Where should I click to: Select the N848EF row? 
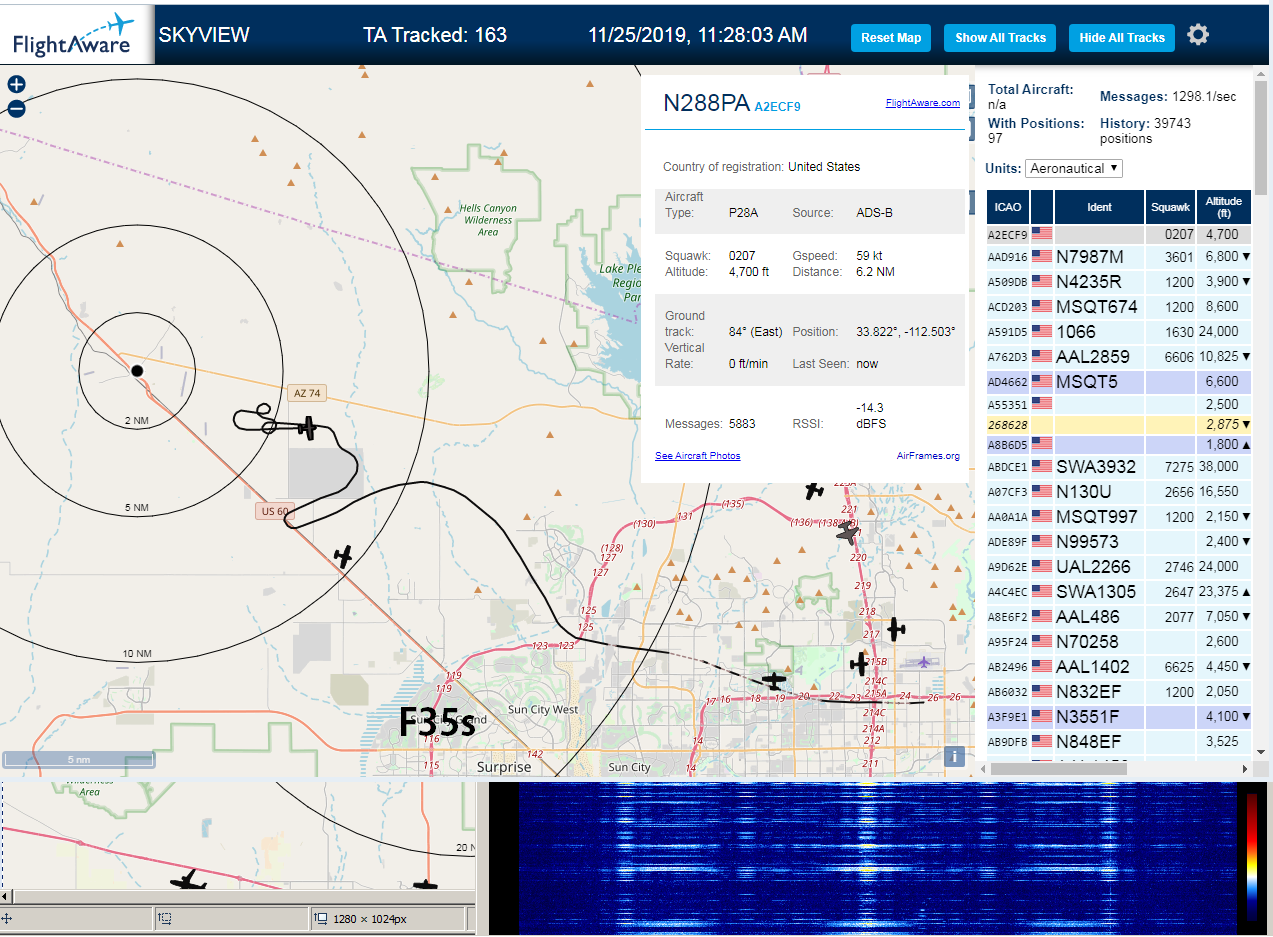click(1119, 742)
